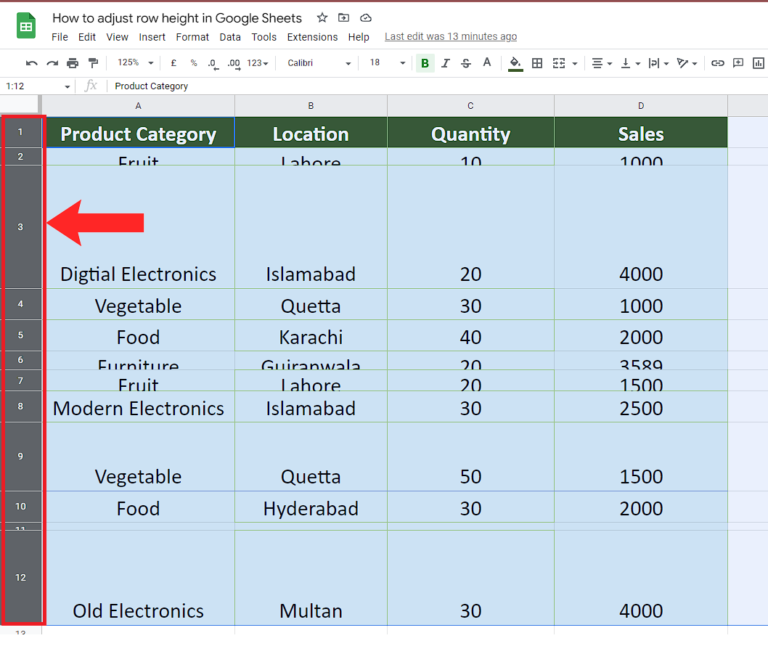The height and width of the screenshot is (646, 768).
Task: Open Calibri font dropdown
Action: (319, 63)
